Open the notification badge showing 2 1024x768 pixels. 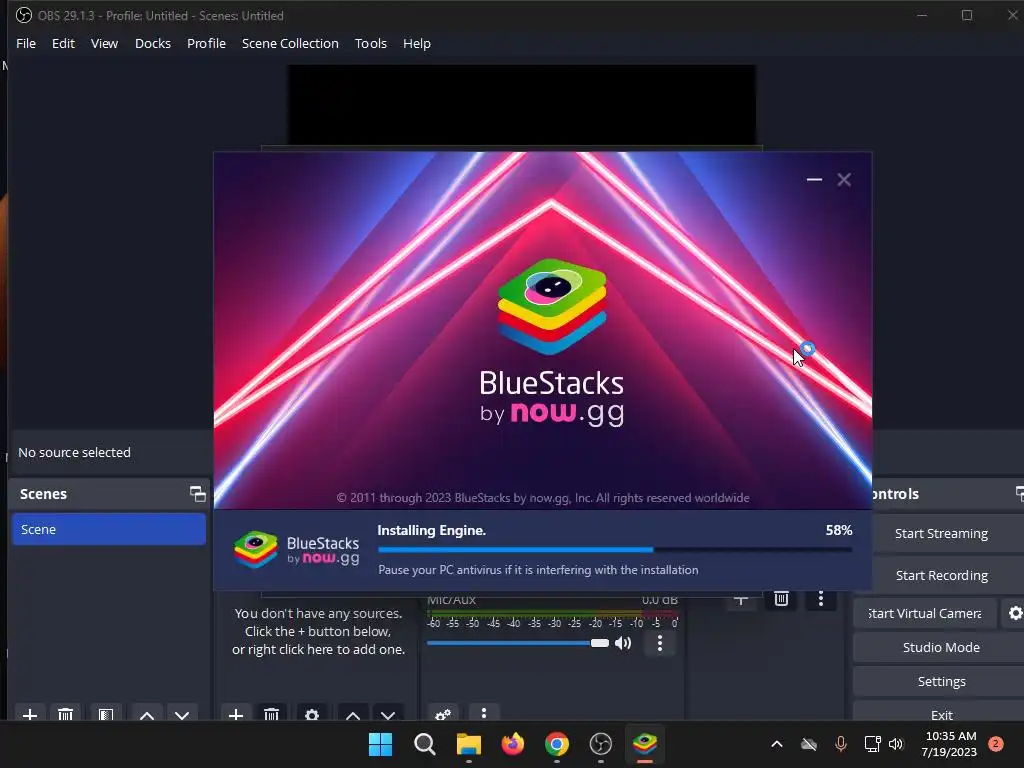tap(996, 744)
